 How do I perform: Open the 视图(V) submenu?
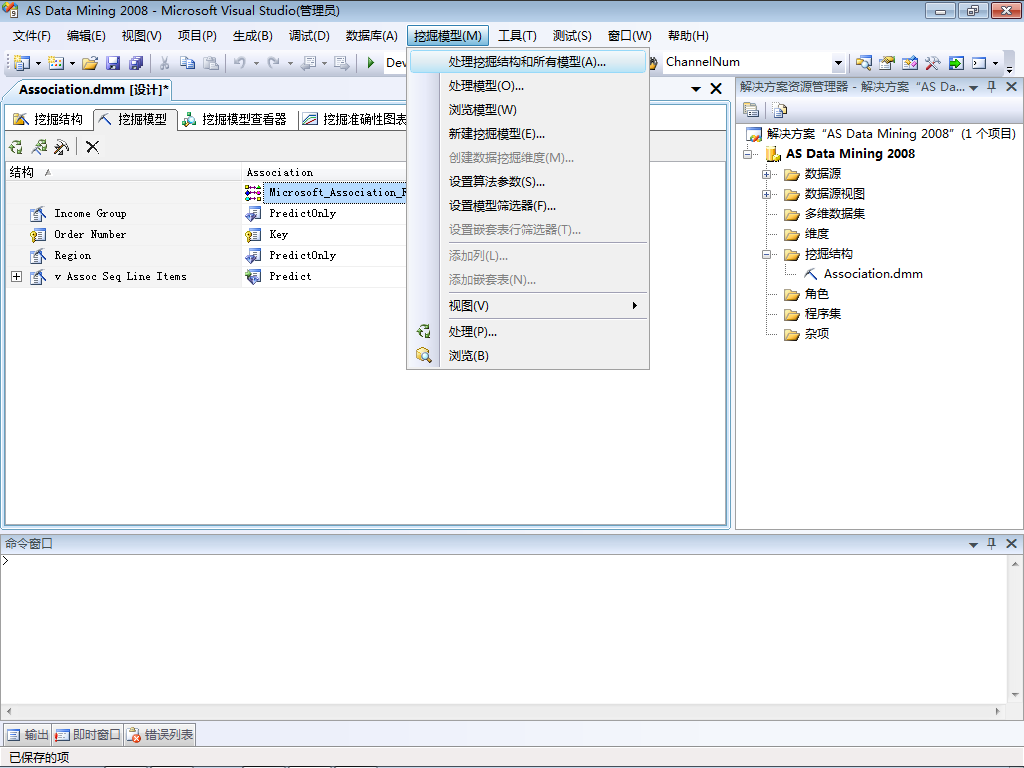tap(528, 306)
